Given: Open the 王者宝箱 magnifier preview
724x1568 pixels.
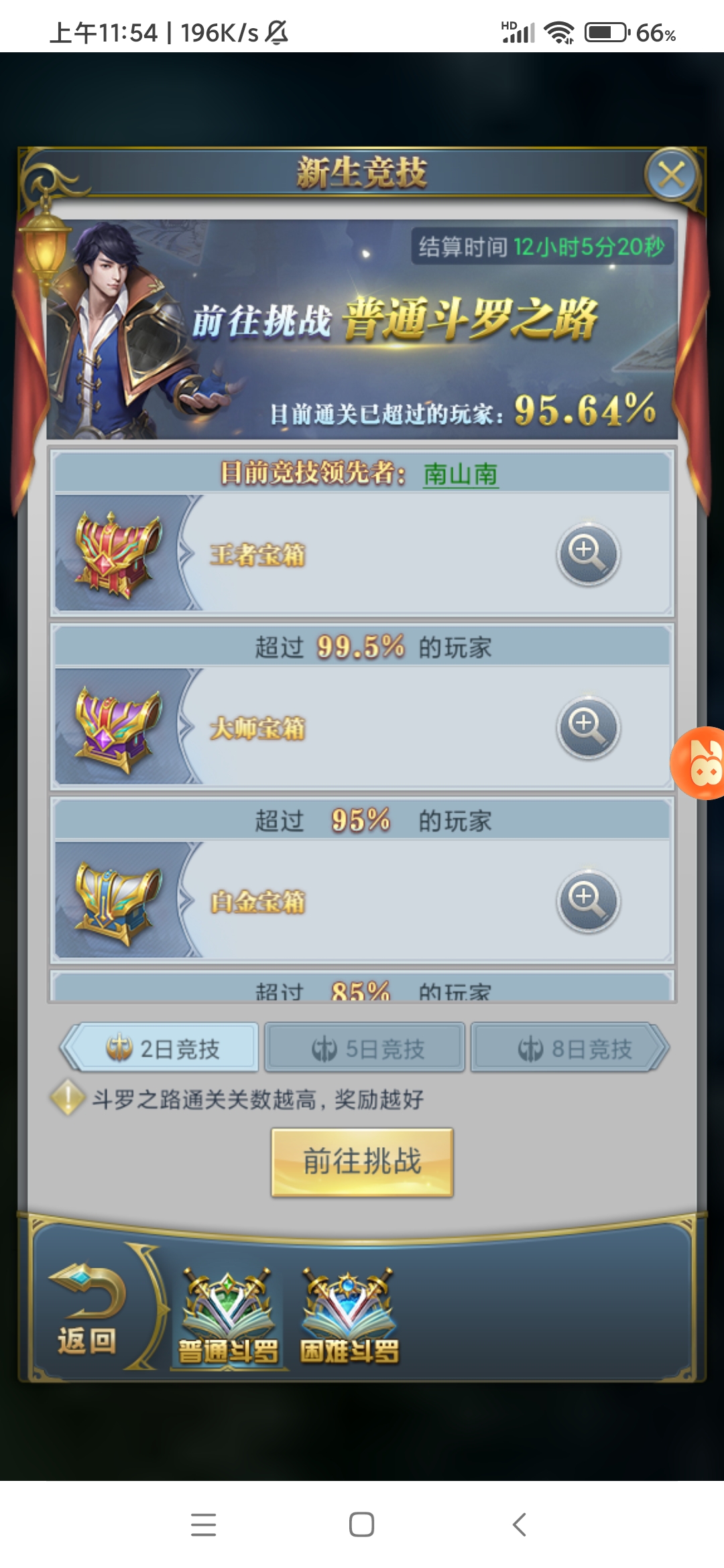Looking at the screenshot, I should point(588,553).
